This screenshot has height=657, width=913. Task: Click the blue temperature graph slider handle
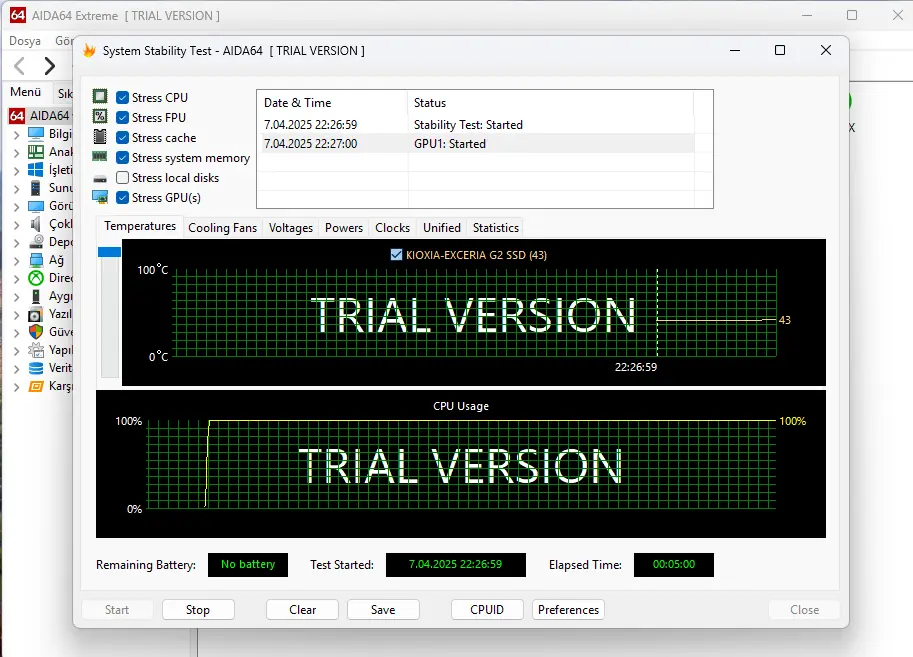109,252
